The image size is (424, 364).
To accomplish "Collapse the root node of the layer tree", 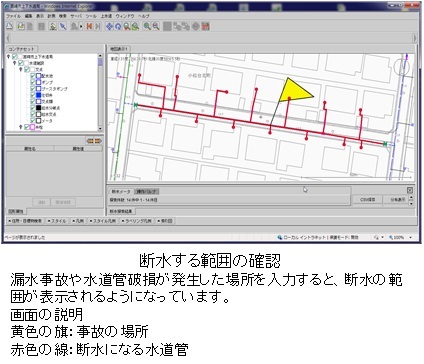I will click(x=9, y=57).
